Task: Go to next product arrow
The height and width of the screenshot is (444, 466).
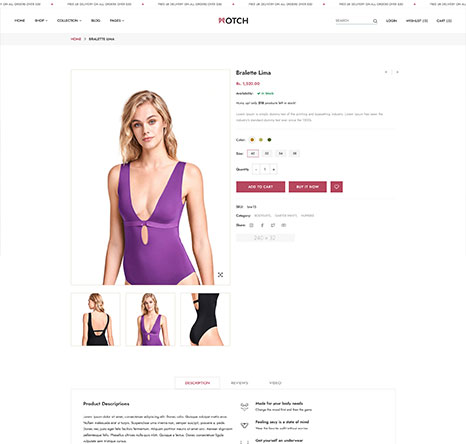Action: pyautogui.click(x=397, y=72)
